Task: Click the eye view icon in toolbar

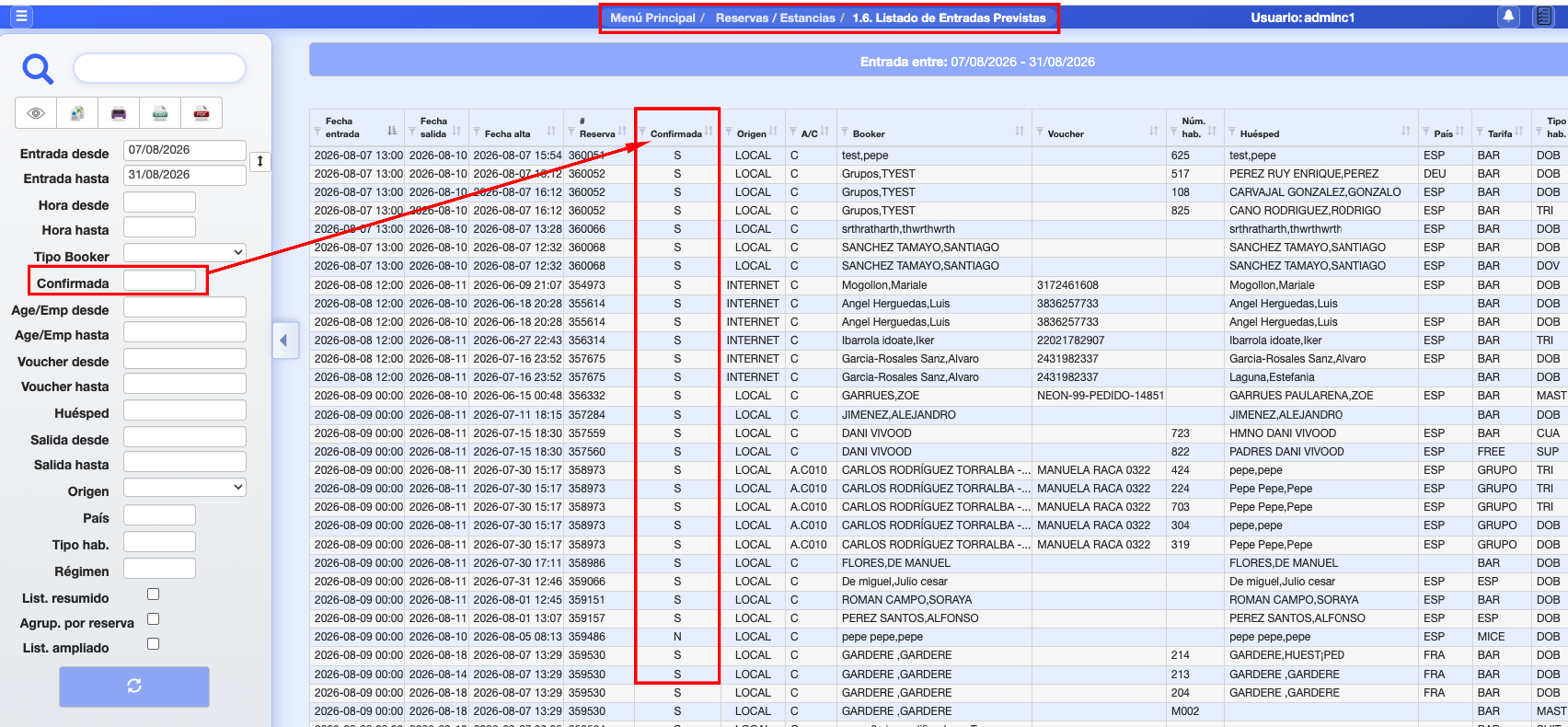Action: click(x=36, y=113)
